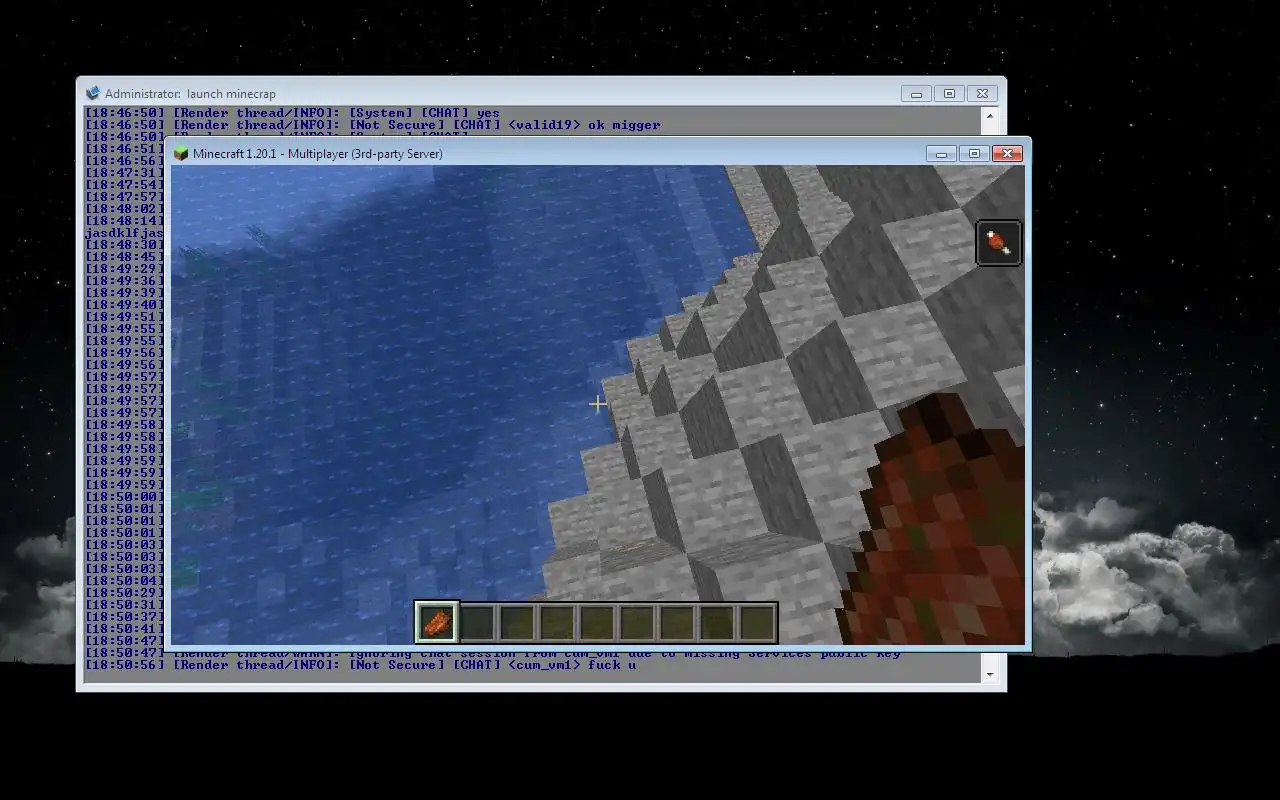Click the [18:49:29] timestamp in console
The width and height of the screenshot is (1280, 800).
pyautogui.click(x=124, y=269)
